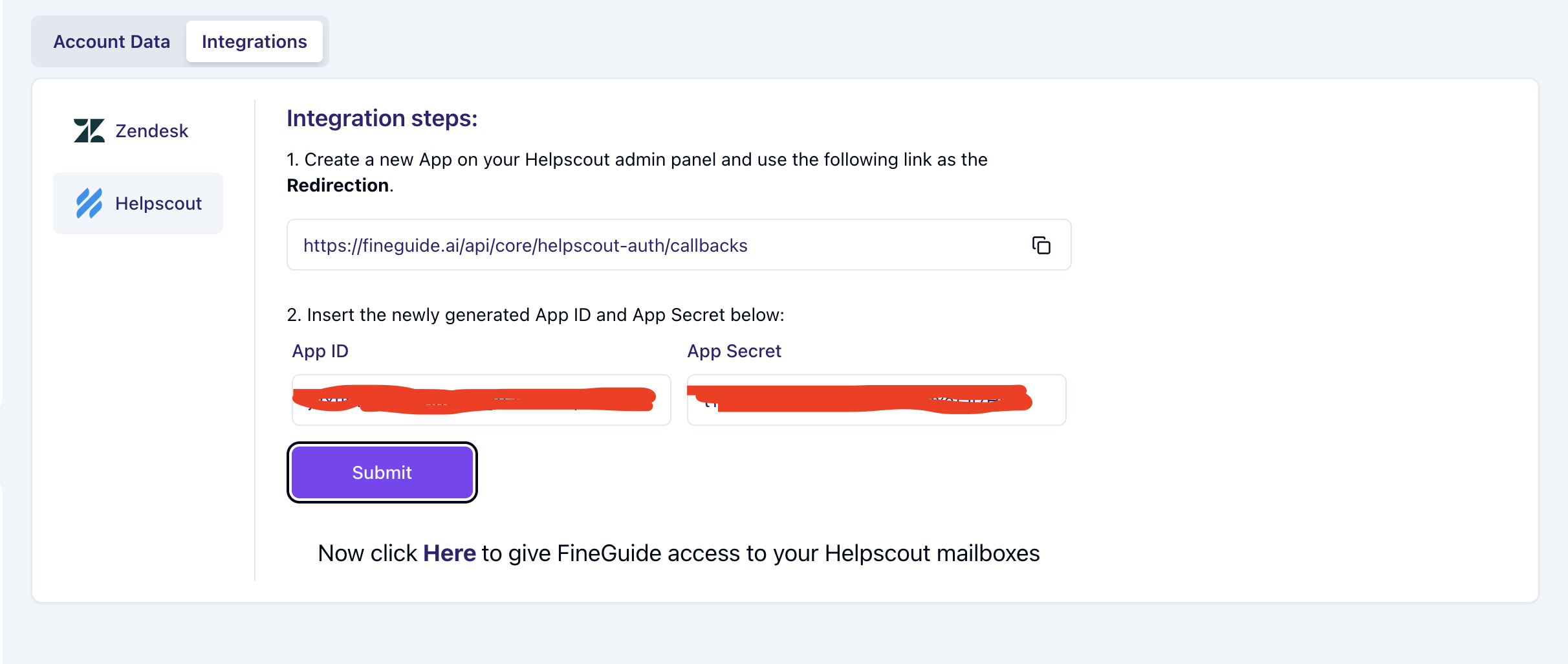
Task: Click the App Secret field label
Action: pos(734,351)
